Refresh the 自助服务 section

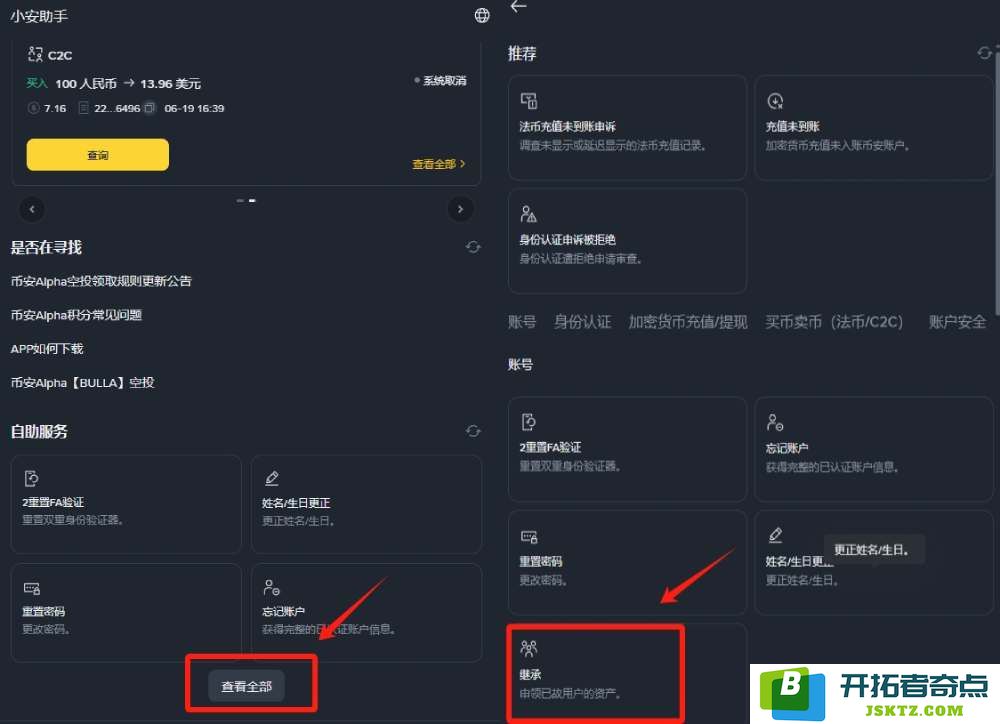[x=473, y=431]
